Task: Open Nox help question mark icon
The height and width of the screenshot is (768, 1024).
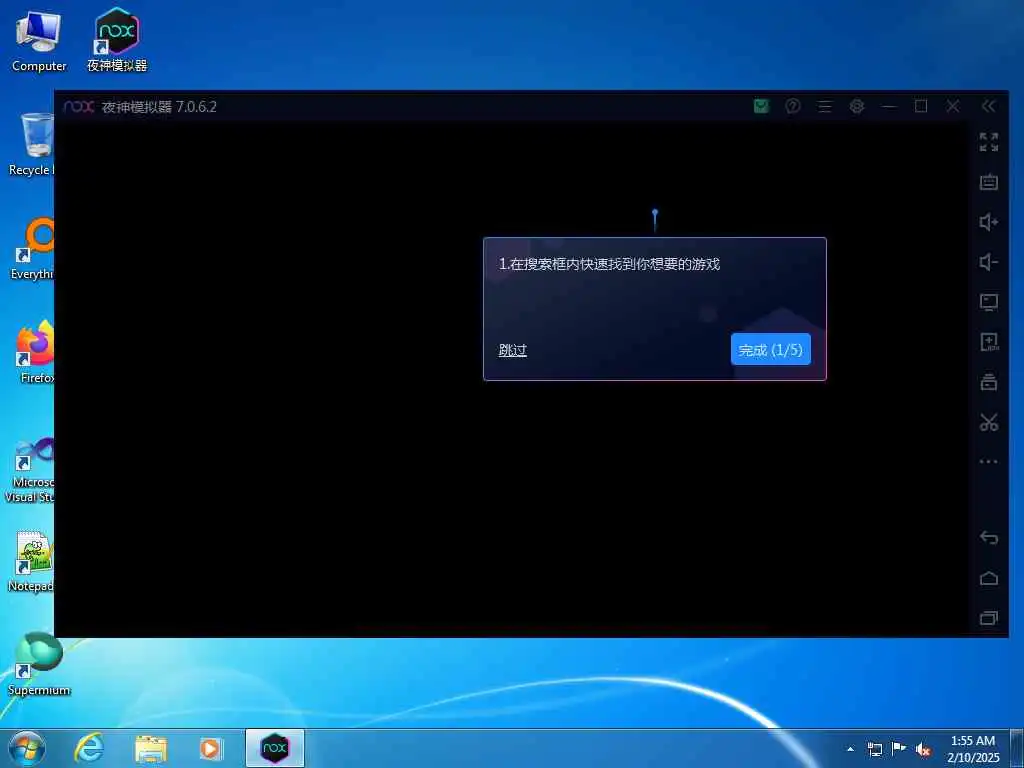Action: [793, 106]
